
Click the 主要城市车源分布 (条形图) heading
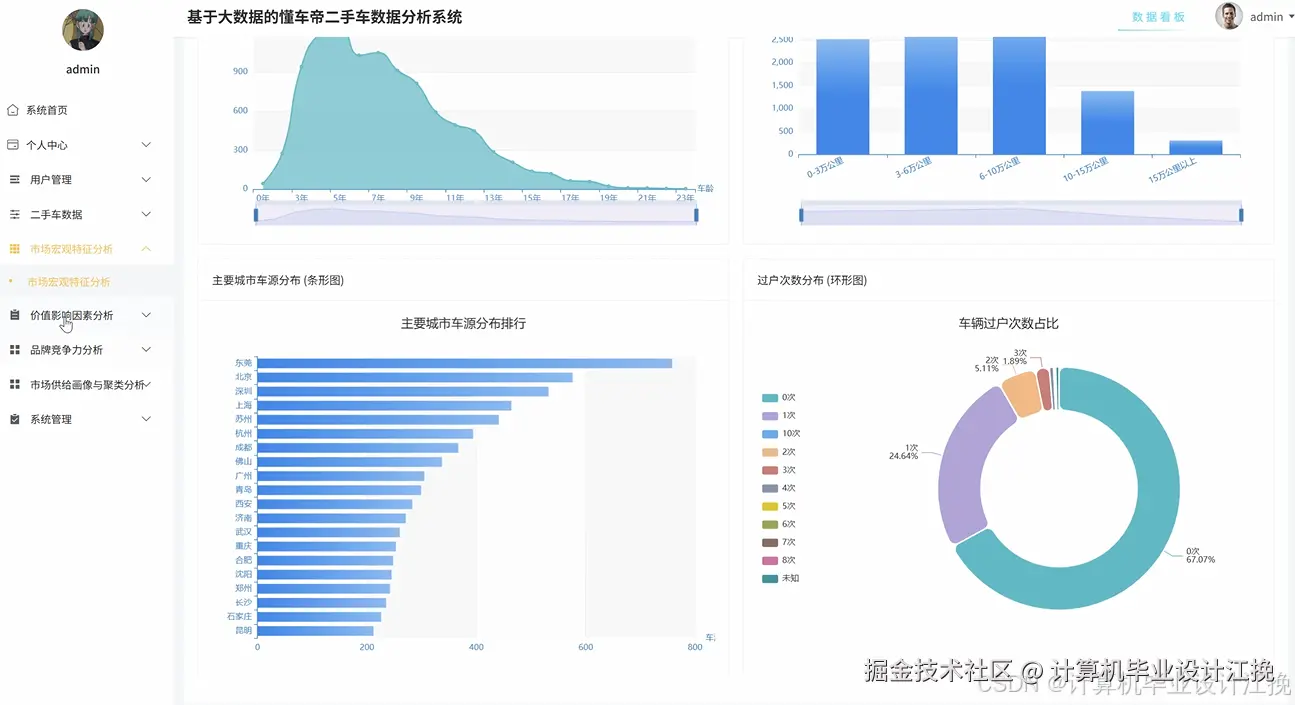coord(278,281)
